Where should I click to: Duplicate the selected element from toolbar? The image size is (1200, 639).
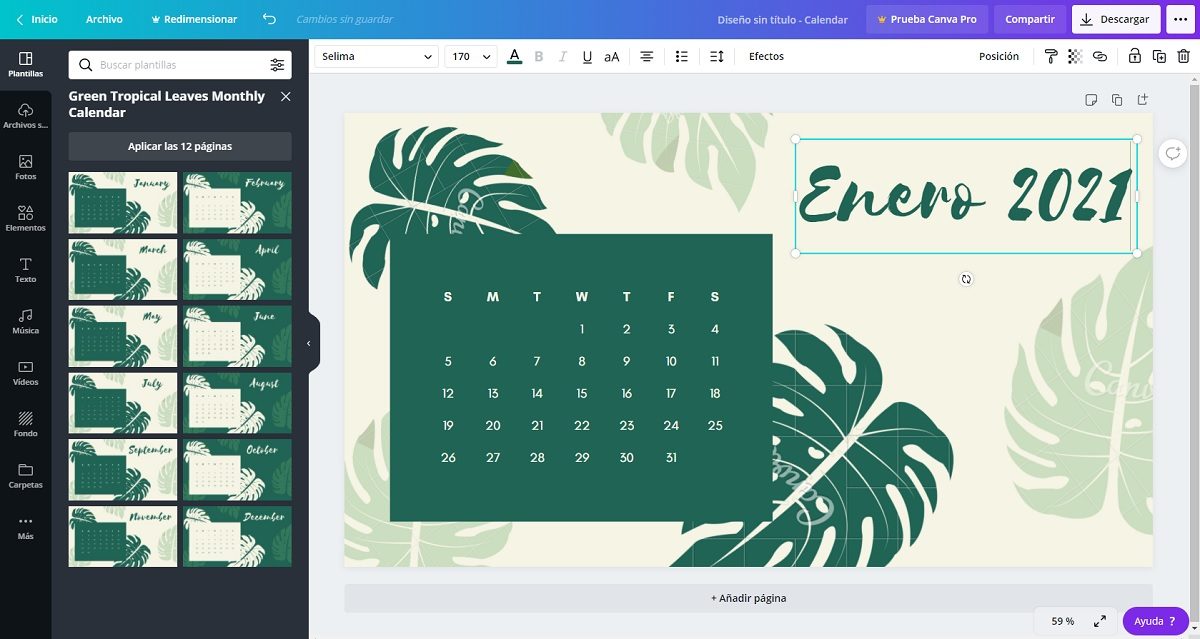(1159, 56)
